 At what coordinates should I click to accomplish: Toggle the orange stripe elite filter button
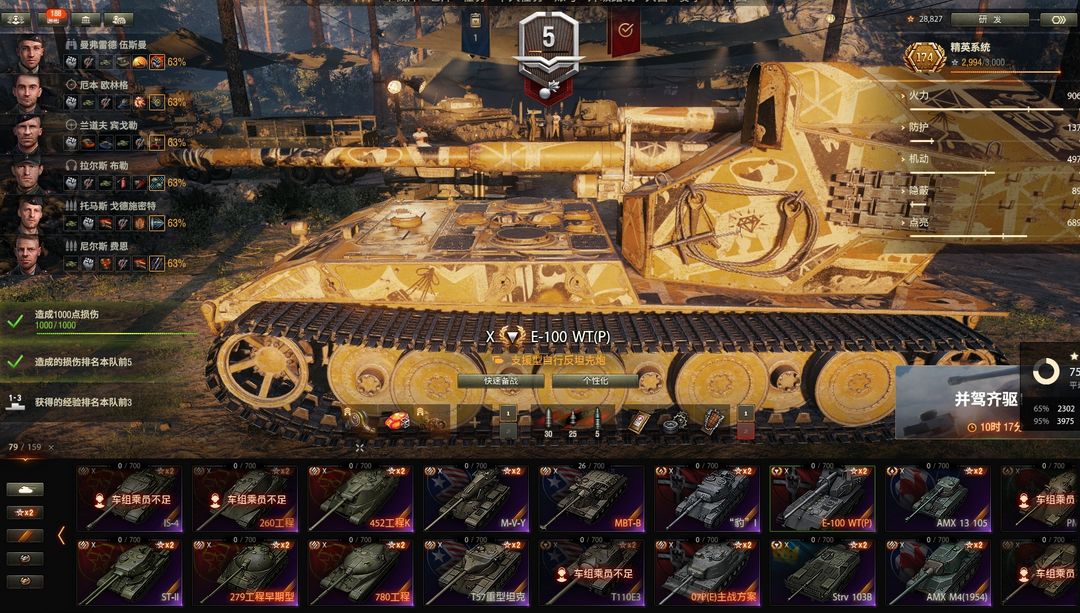tap(25, 535)
